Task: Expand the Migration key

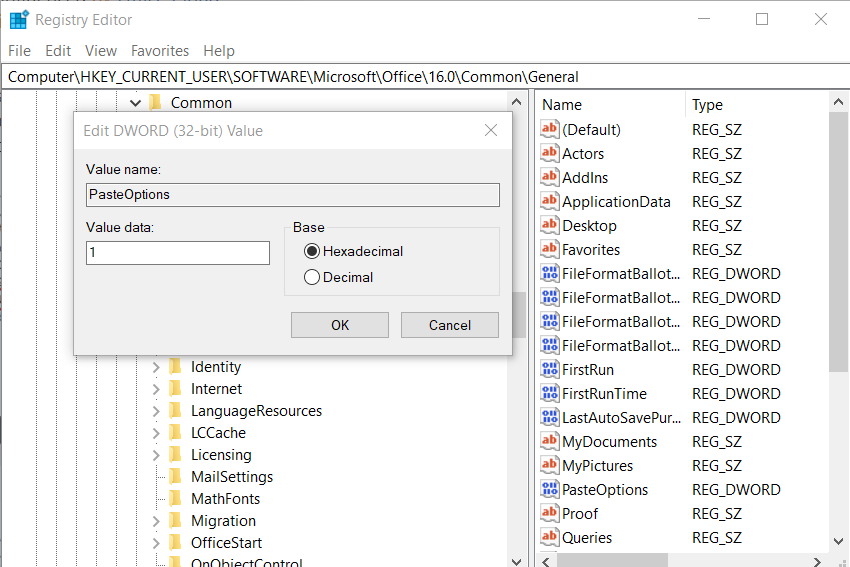Action: (x=156, y=521)
